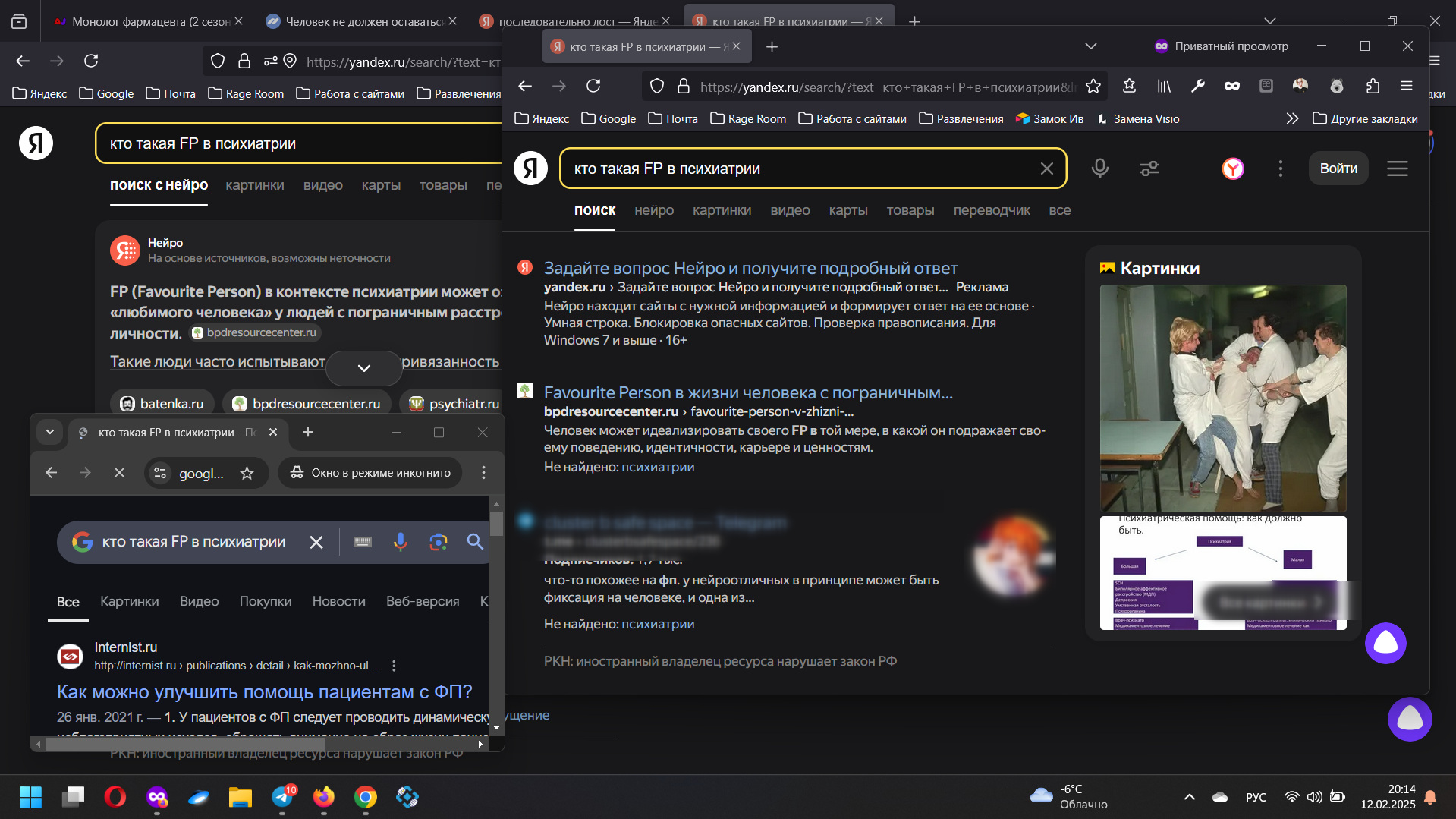Open Chrome incognito three-dots menu

[x=483, y=473]
